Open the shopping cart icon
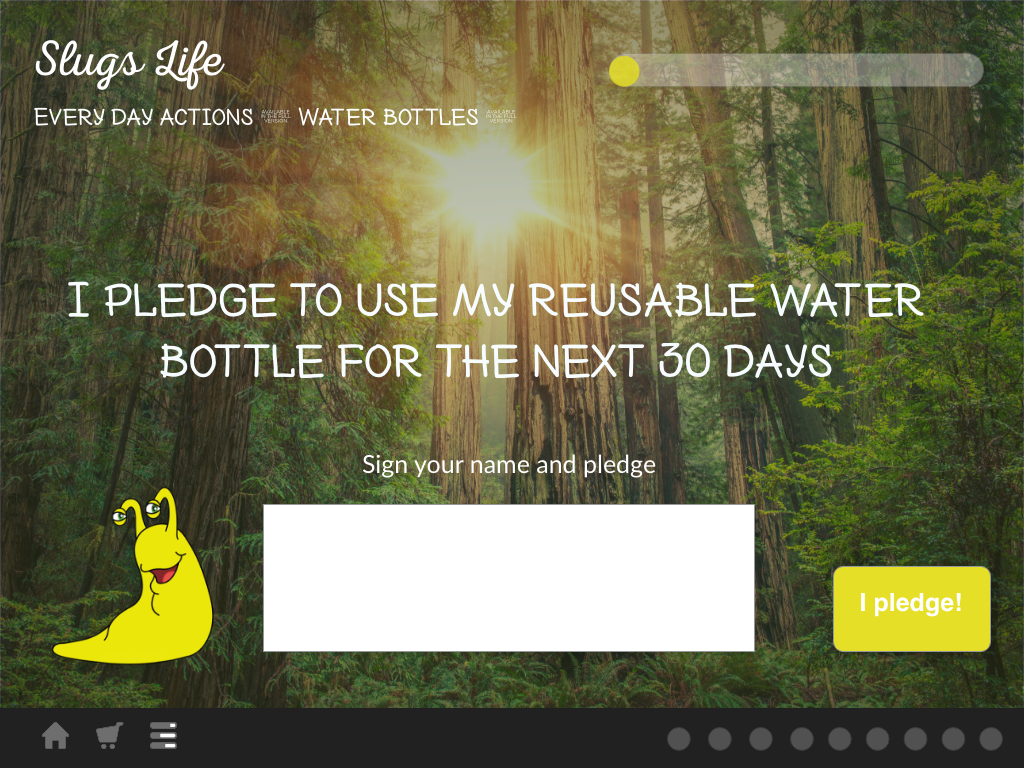Viewport: 1024px width, 768px height. pyautogui.click(x=110, y=736)
